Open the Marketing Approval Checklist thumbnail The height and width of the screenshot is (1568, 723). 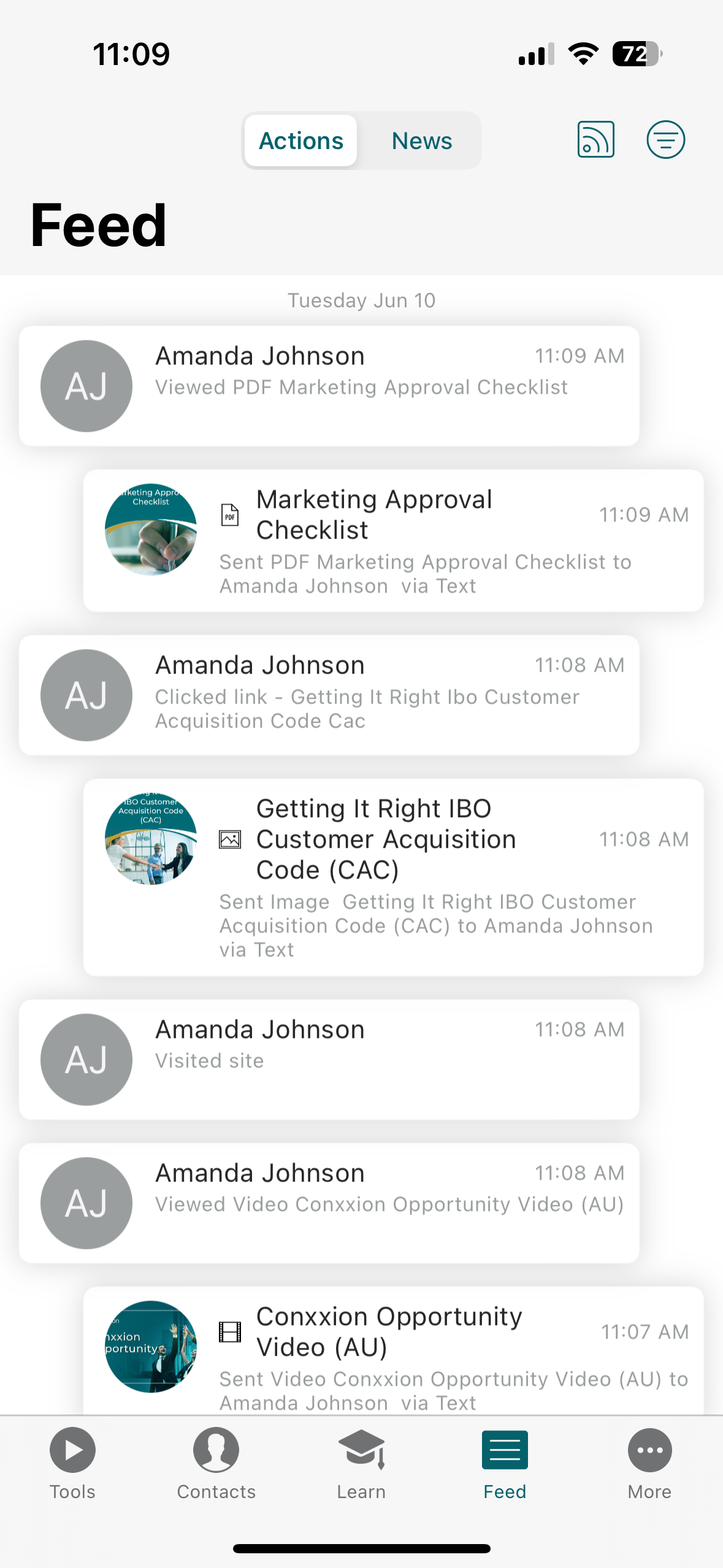151,529
